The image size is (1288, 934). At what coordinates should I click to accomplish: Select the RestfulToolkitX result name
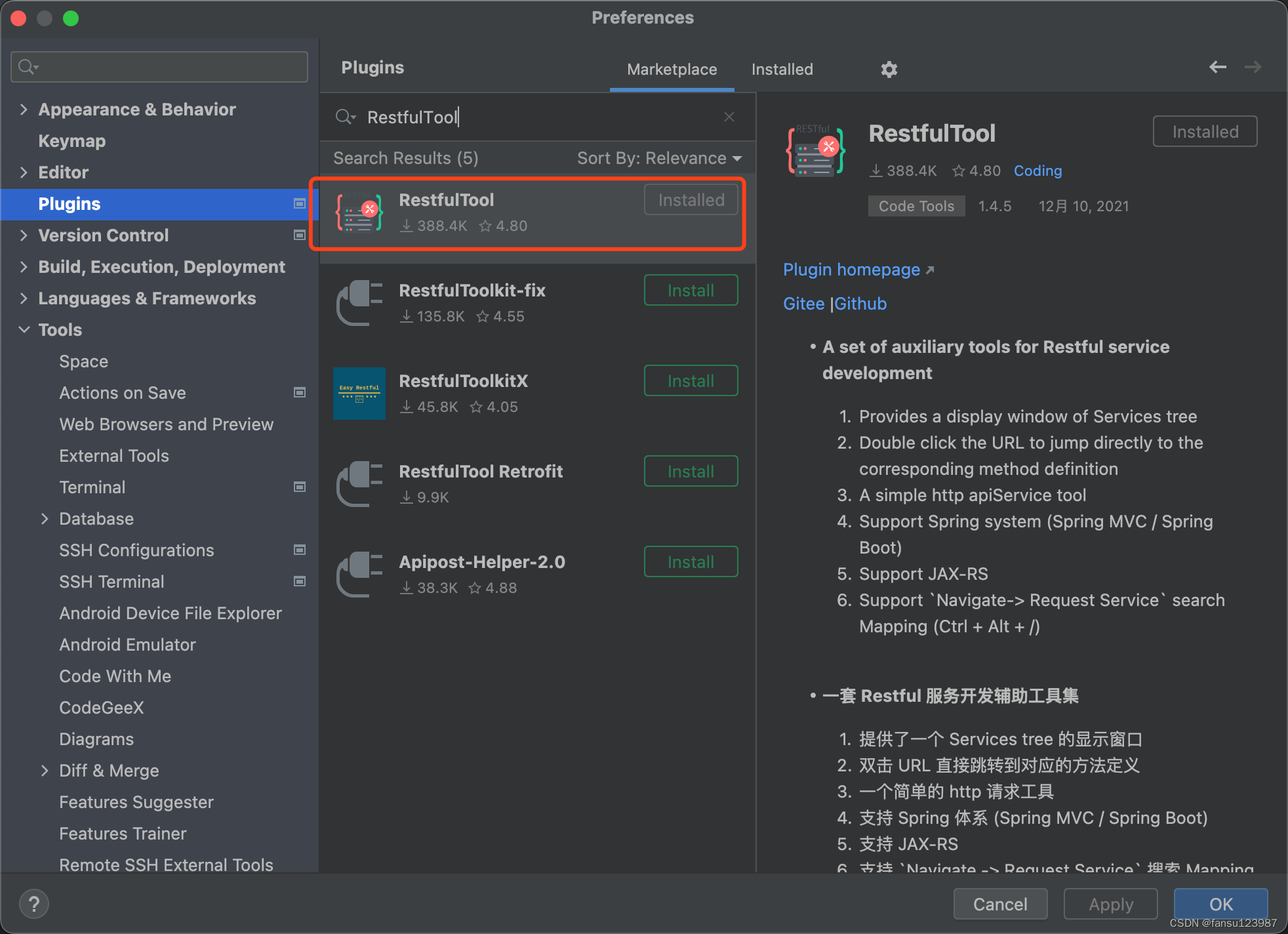click(463, 380)
